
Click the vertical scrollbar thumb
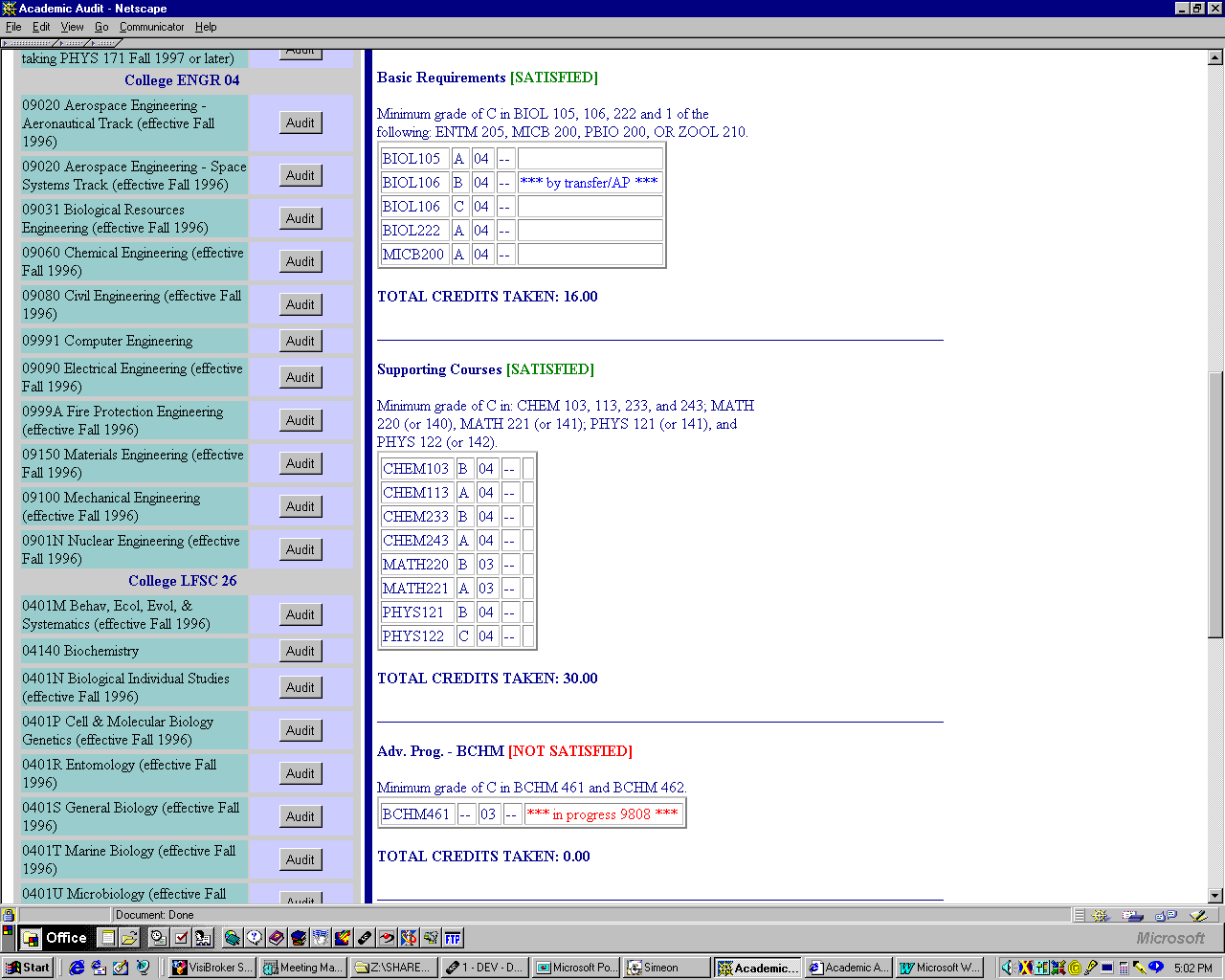1215,504
